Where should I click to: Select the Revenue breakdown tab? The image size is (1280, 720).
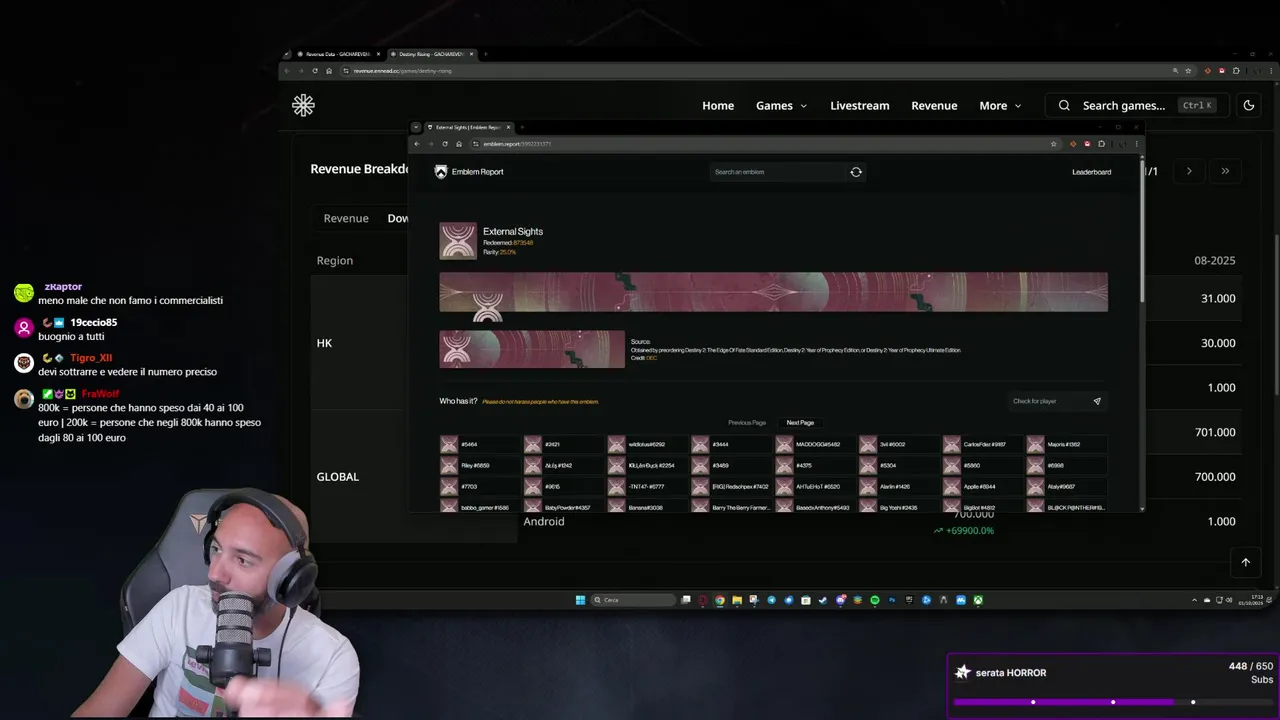(x=346, y=218)
